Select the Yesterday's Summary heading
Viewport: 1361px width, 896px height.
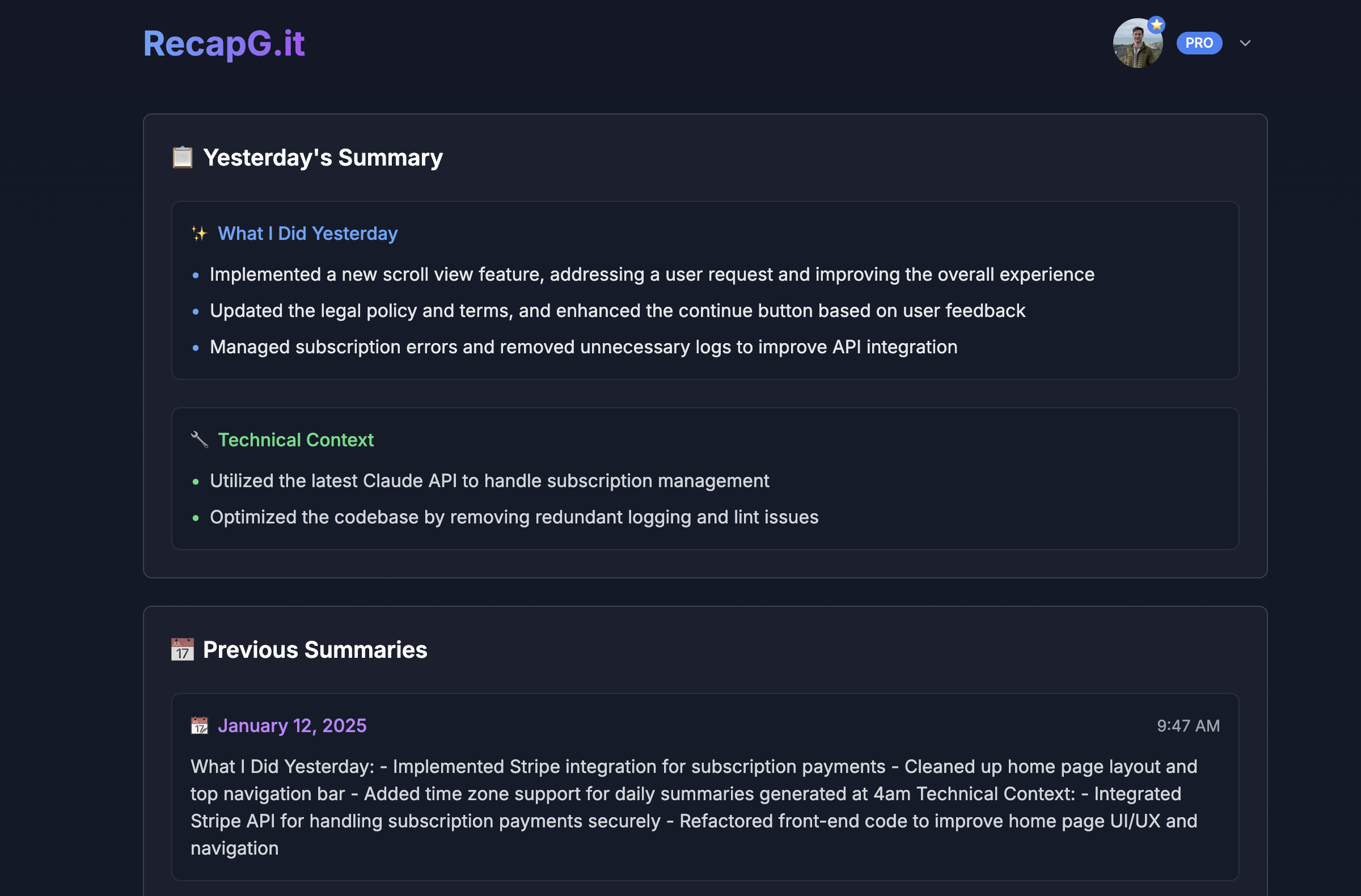[x=323, y=157]
